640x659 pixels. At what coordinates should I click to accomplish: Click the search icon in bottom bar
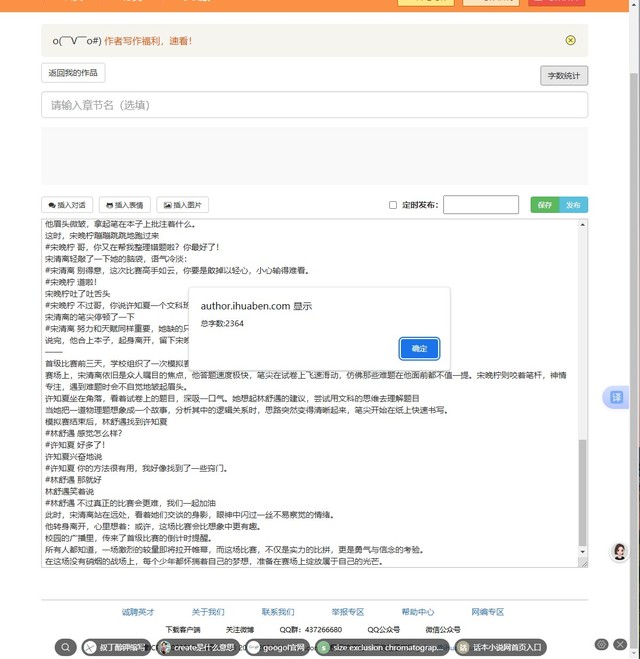click(66, 647)
